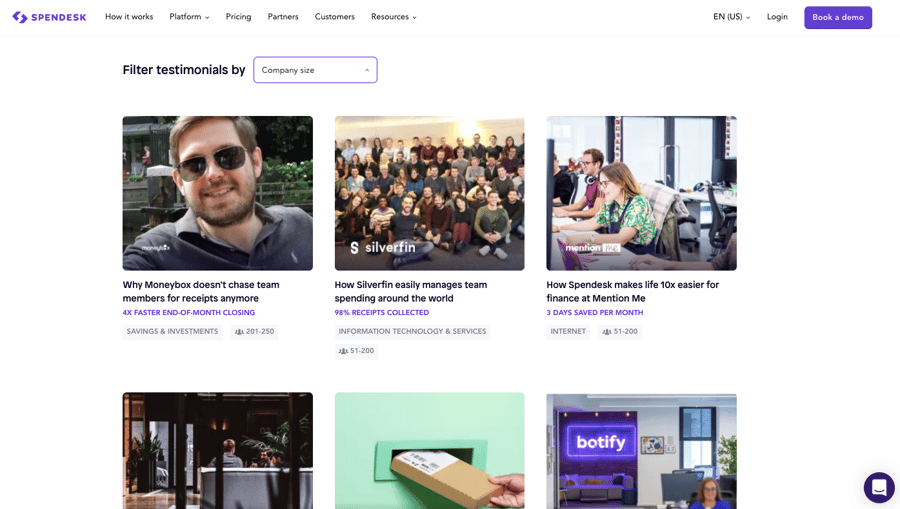Click the Book a demo button
The image size is (900, 509).
837,17
